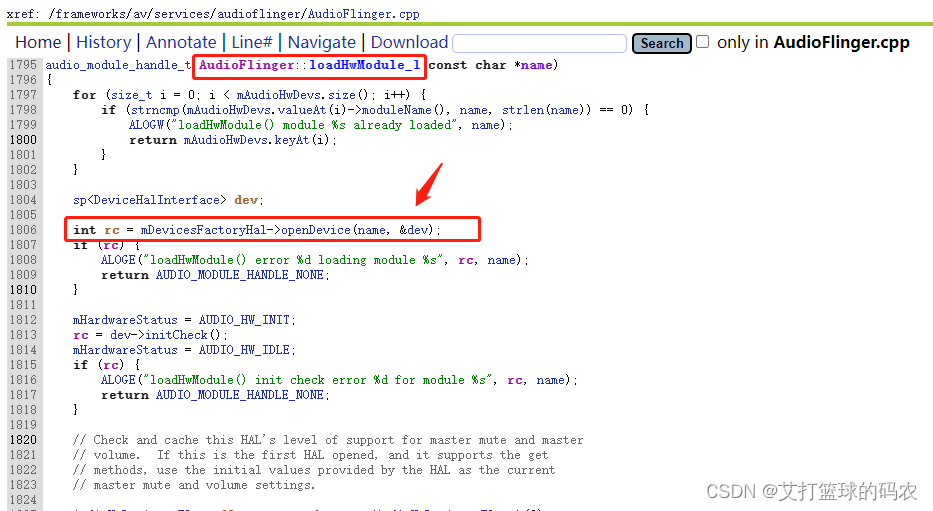Download the AudioFlinger.cpp file
The height and width of the screenshot is (511, 933).
point(409,42)
